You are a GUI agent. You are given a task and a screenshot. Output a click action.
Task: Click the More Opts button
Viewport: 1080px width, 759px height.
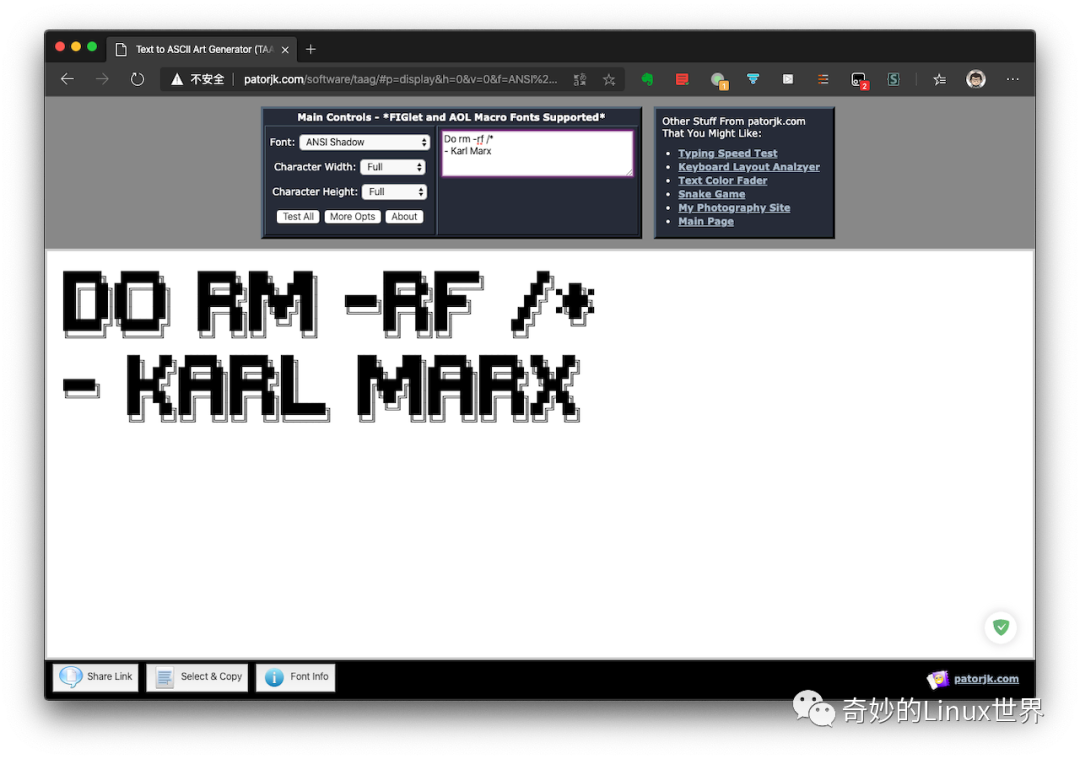coord(353,216)
